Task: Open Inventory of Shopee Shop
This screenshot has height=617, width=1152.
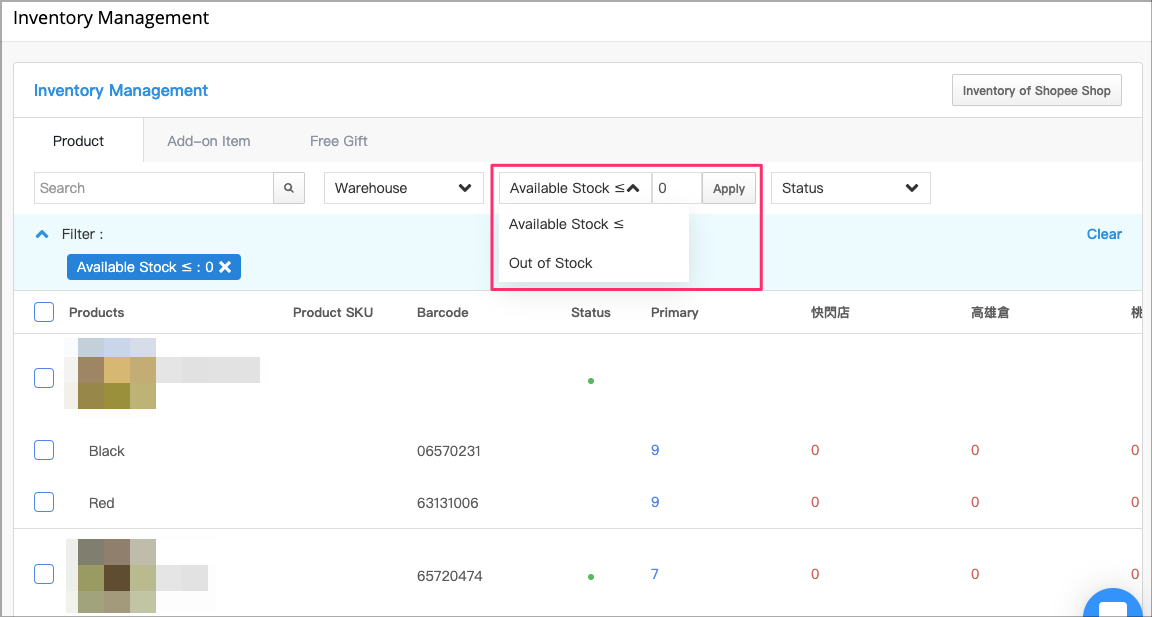Action: (1037, 90)
